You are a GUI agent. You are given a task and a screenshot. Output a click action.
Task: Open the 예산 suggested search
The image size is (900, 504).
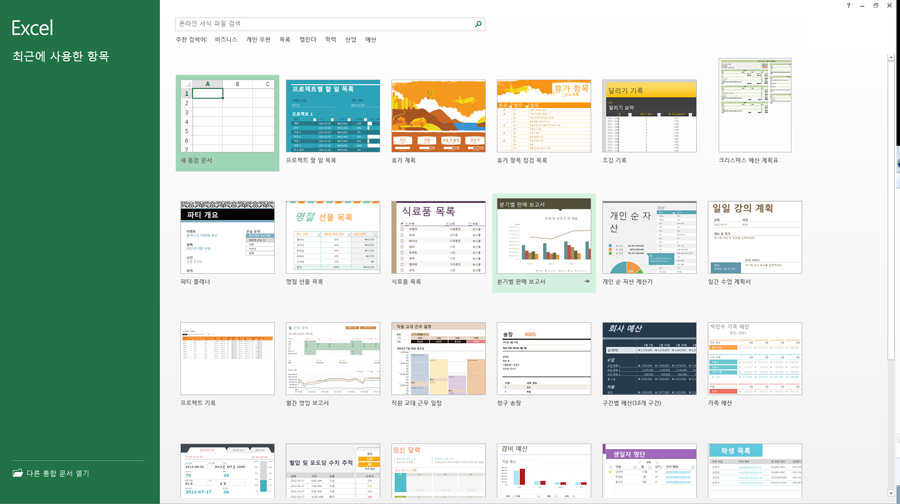pyautogui.click(x=371, y=40)
